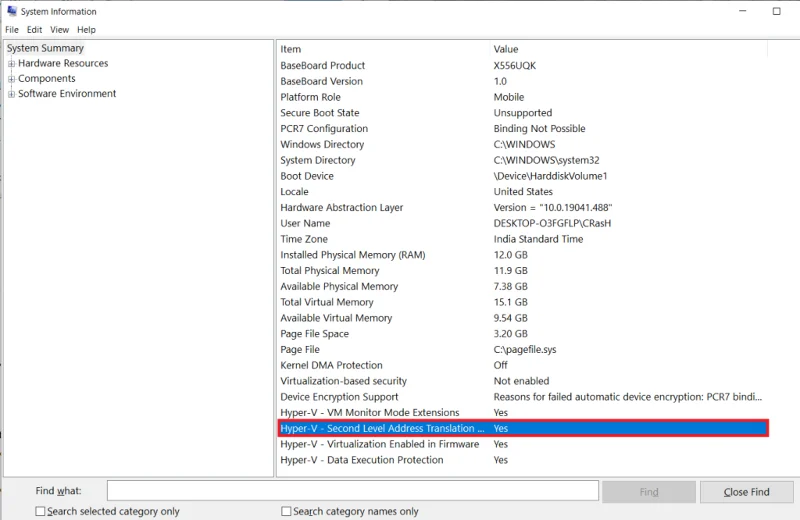Select the Hardware Resources tree item

[x=63, y=63]
